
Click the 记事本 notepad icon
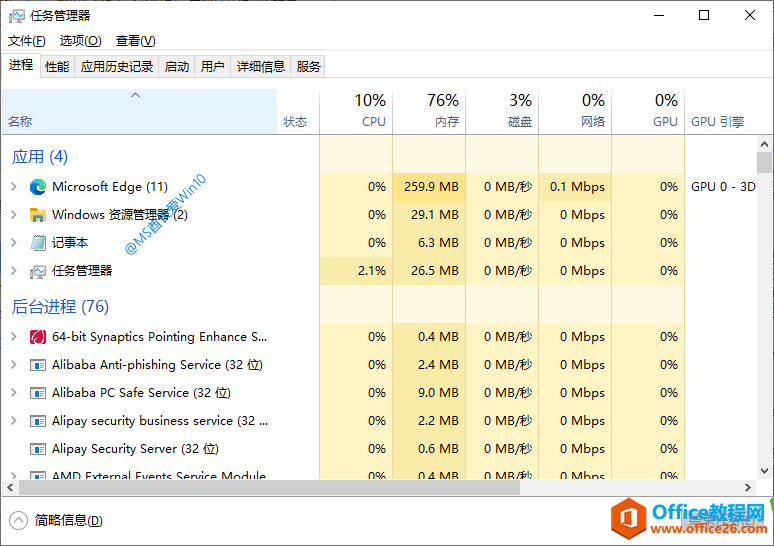point(38,243)
